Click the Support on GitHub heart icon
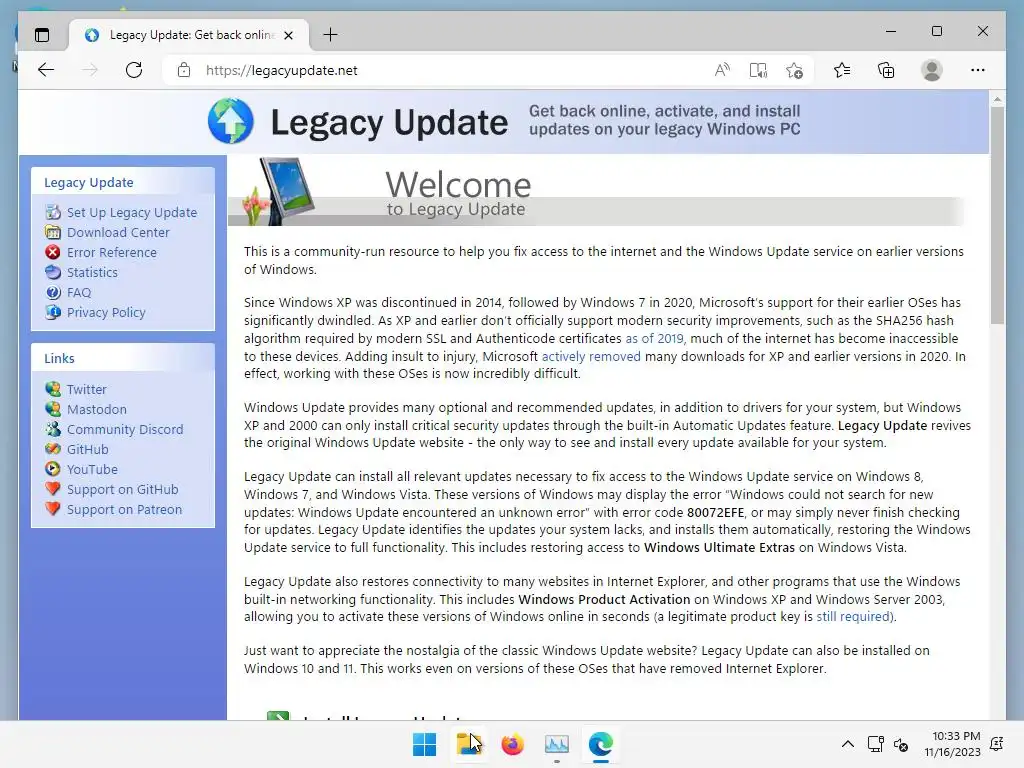Screen dimensions: 1024x768 point(53,489)
